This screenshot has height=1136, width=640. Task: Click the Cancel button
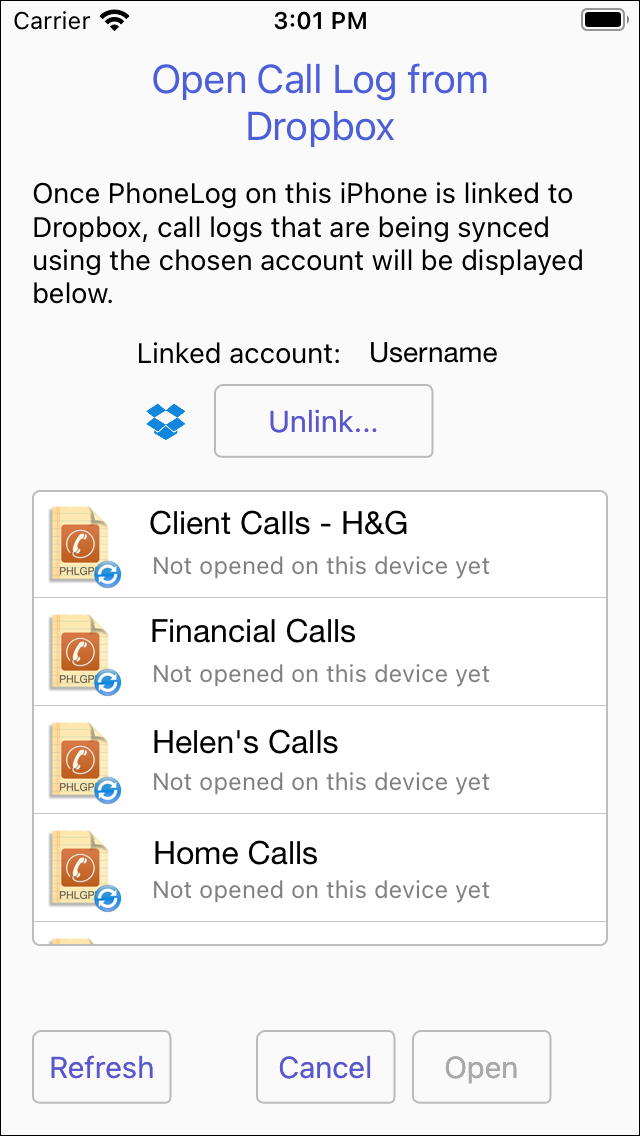[x=325, y=1066]
